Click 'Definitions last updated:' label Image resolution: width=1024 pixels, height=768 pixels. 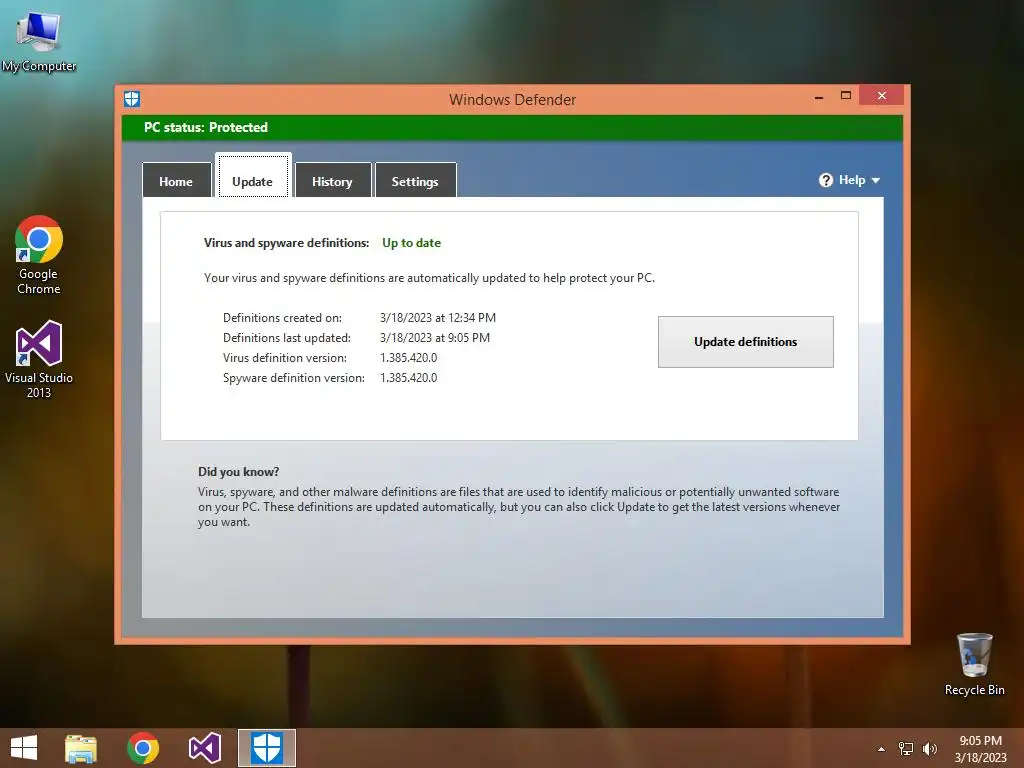(x=287, y=338)
